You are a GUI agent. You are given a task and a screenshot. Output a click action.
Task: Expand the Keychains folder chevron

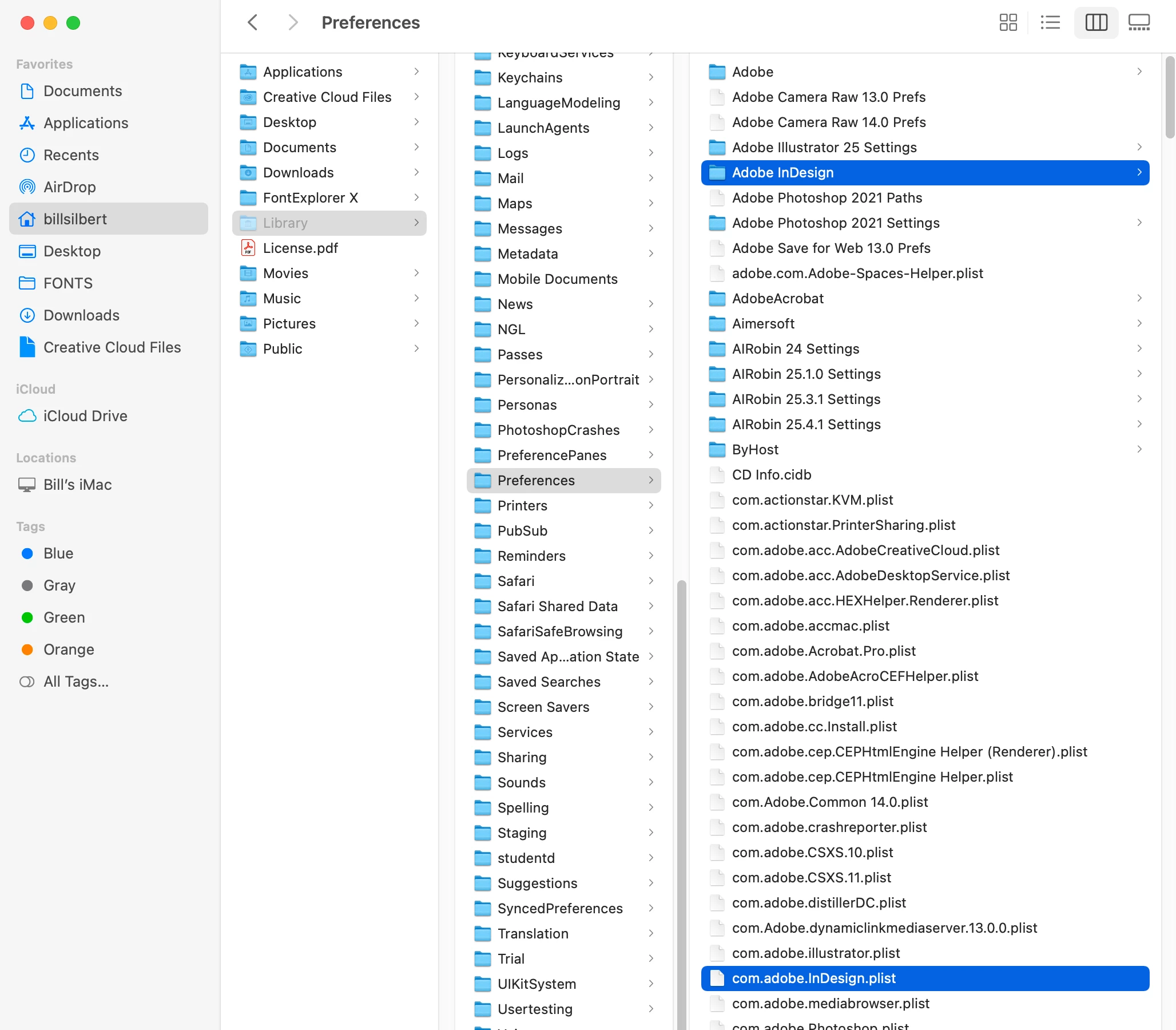[650, 77]
